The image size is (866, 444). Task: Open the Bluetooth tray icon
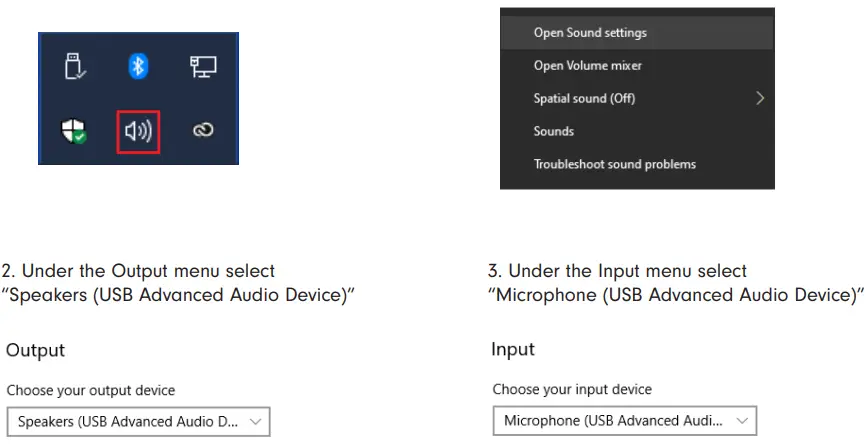[x=138, y=67]
